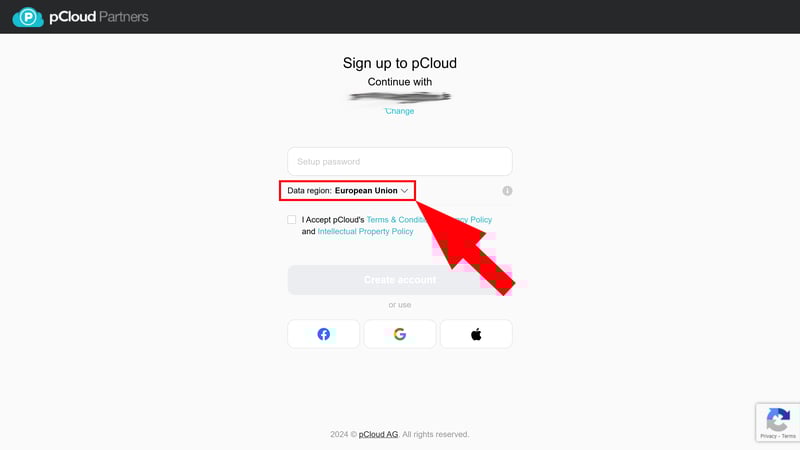Open the Terms & Conditions link
This screenshot has width=800, height=450.
[x=396, y=219]
